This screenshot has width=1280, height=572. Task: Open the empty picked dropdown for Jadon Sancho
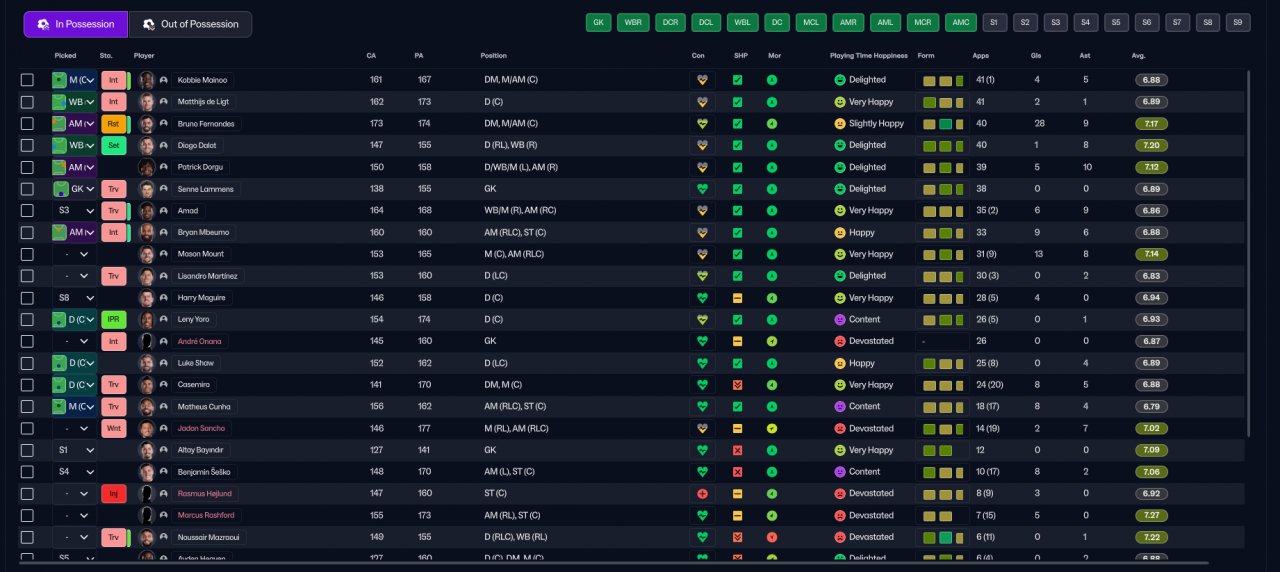[74, 428]
